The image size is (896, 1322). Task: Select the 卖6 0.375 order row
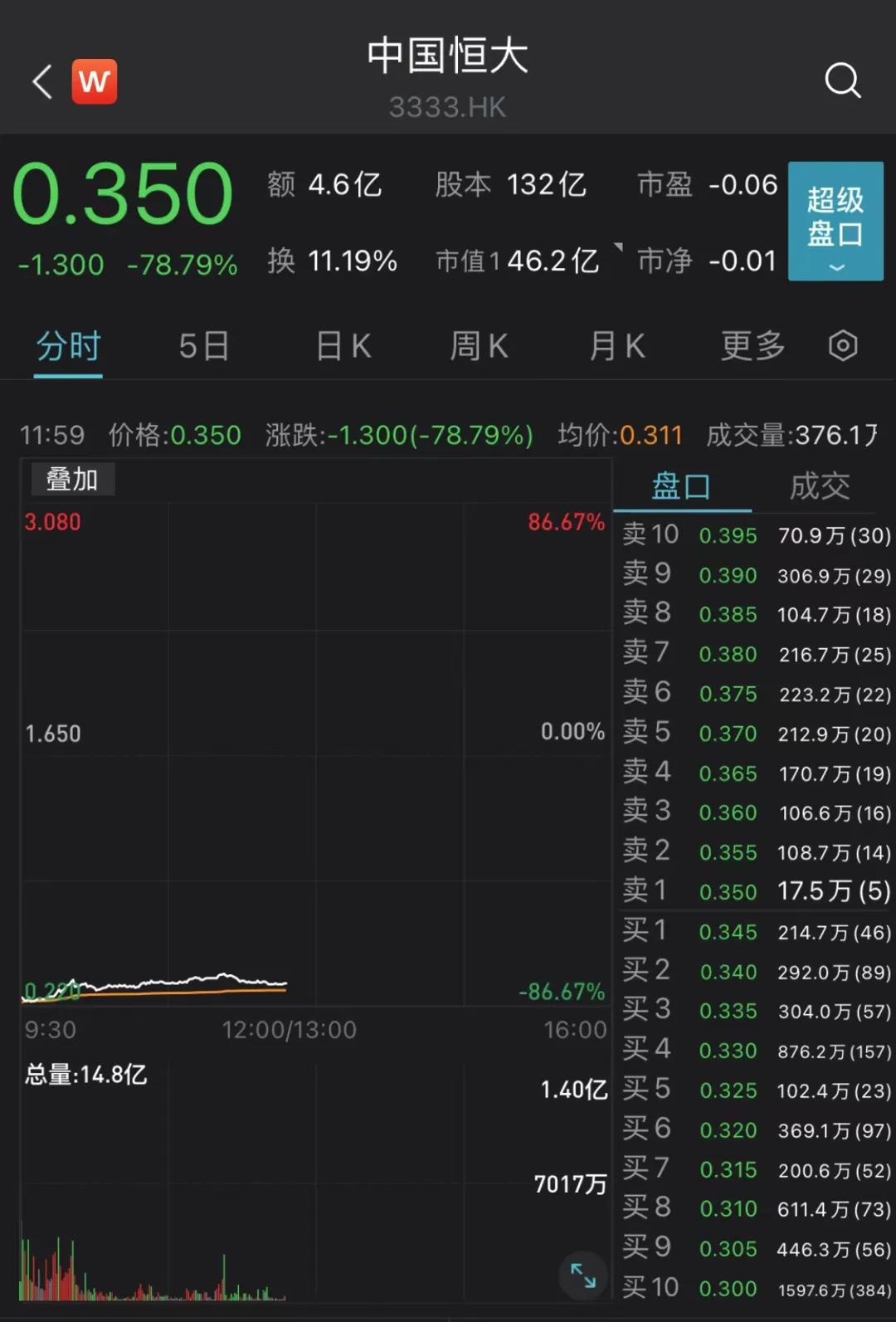tap(757, 694)
